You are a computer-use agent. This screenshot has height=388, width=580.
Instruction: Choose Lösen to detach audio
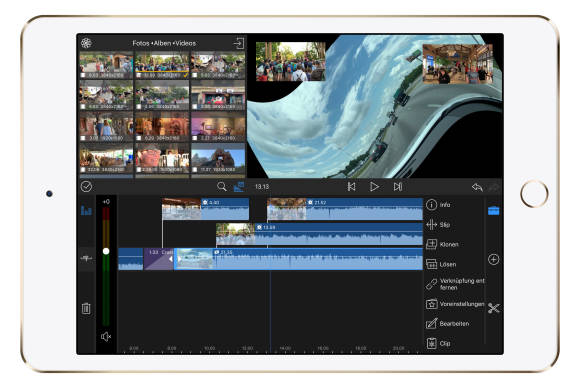click(441, 264)
